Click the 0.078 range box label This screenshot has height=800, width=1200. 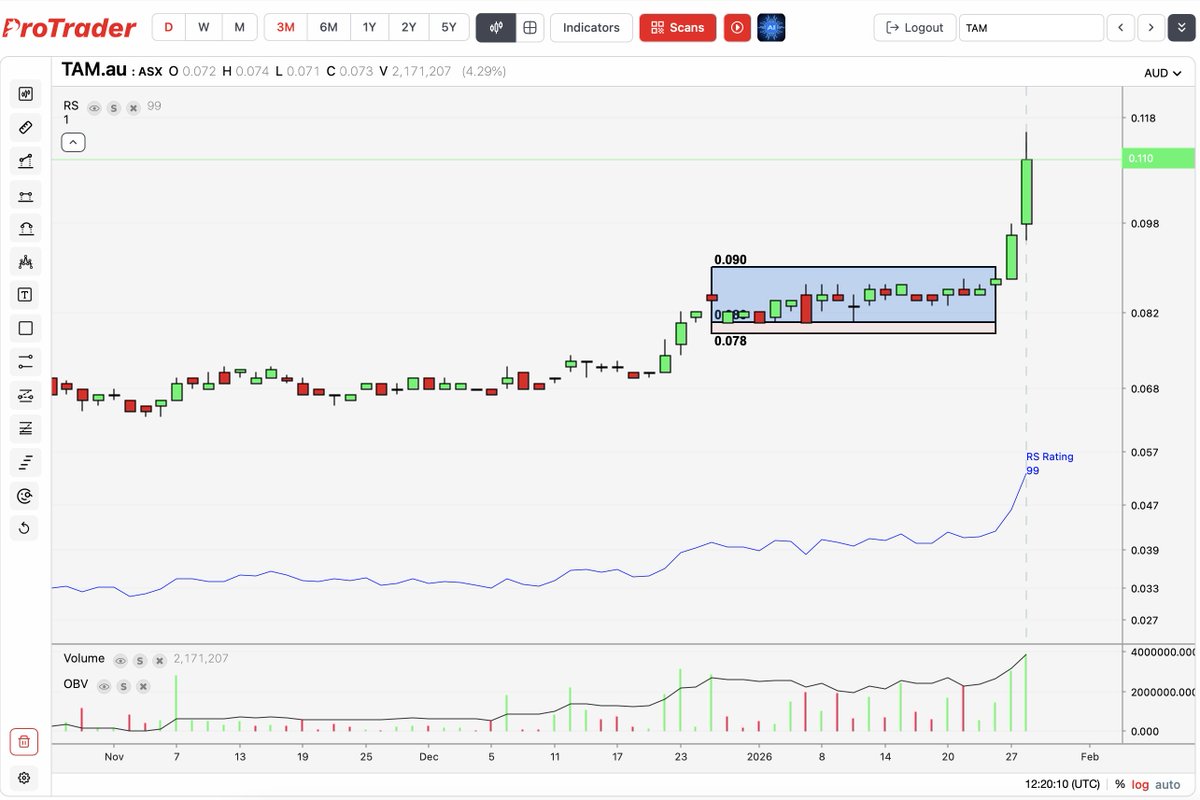[x=730, y=341]
